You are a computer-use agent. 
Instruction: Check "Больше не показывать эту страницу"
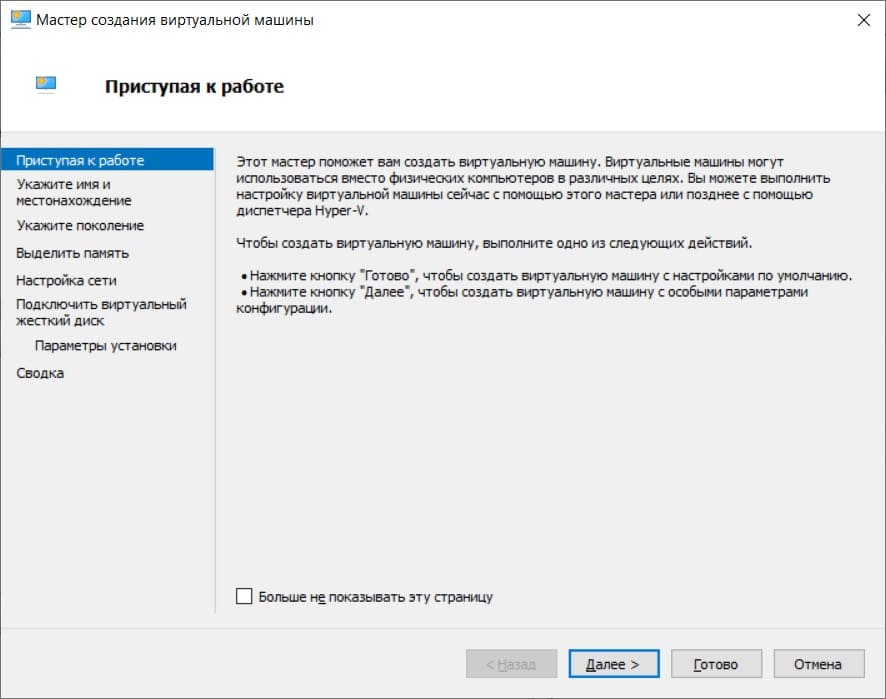[x=243, y=595]
